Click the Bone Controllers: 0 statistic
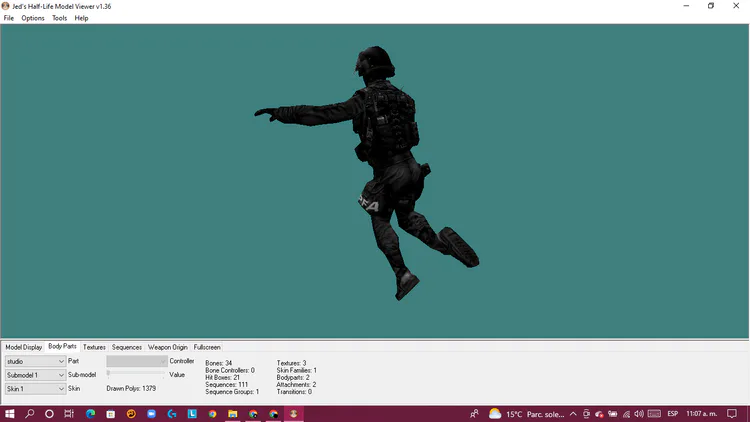This screenshot has height=422, width=750. pyautogui.click(x=230, y=370)
